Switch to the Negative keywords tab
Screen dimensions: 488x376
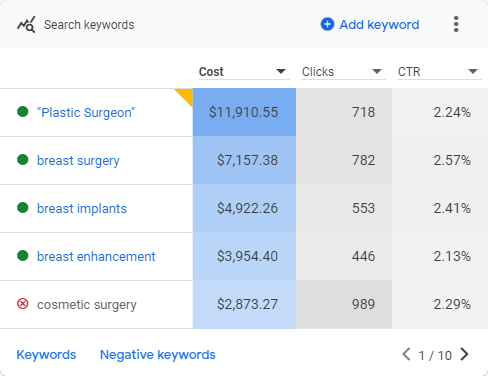(x=158, y=355)
